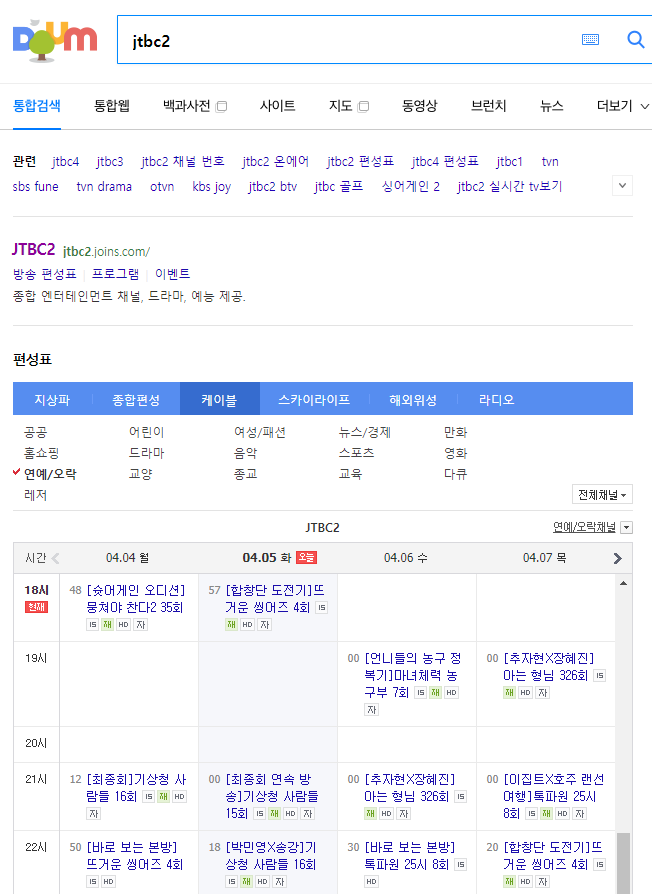Select the 드라마 category
This screenshot has width=652, height=894.
click(x=146, y=453)
